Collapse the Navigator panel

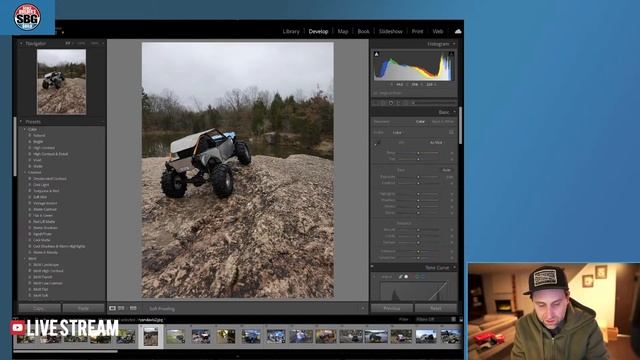pos(21,43)
